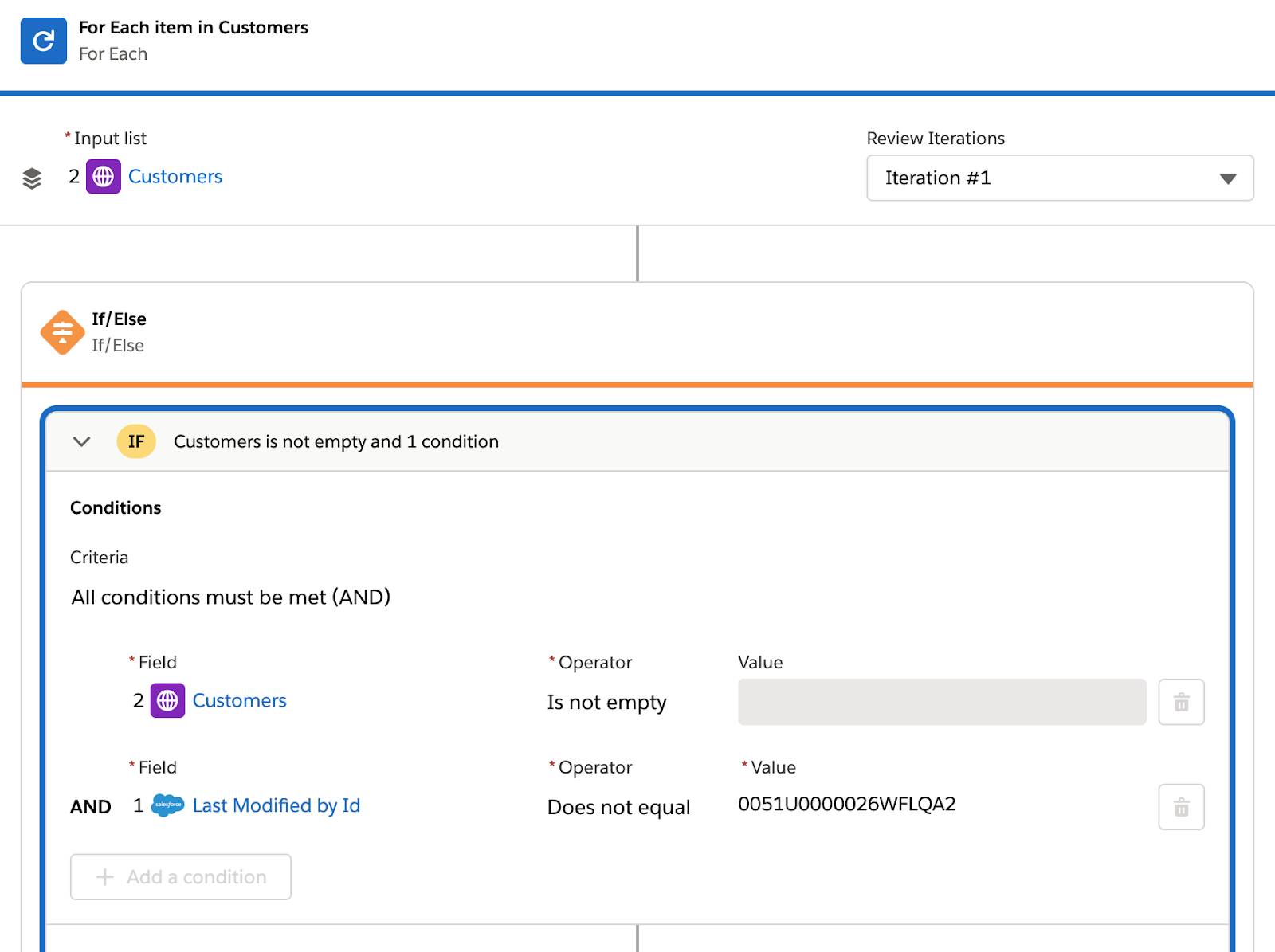Open the Customers link in condition Field
Viewport: 1275px width, 952px height.
(x=239, y=700)
